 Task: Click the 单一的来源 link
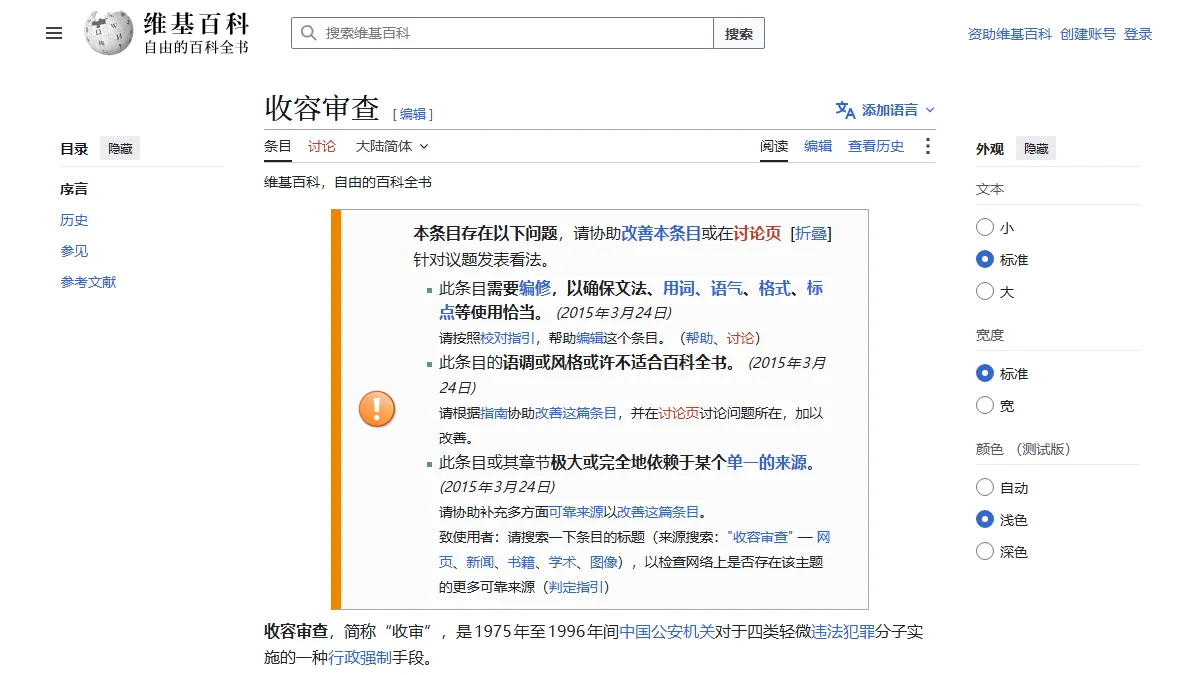point(767,462)
